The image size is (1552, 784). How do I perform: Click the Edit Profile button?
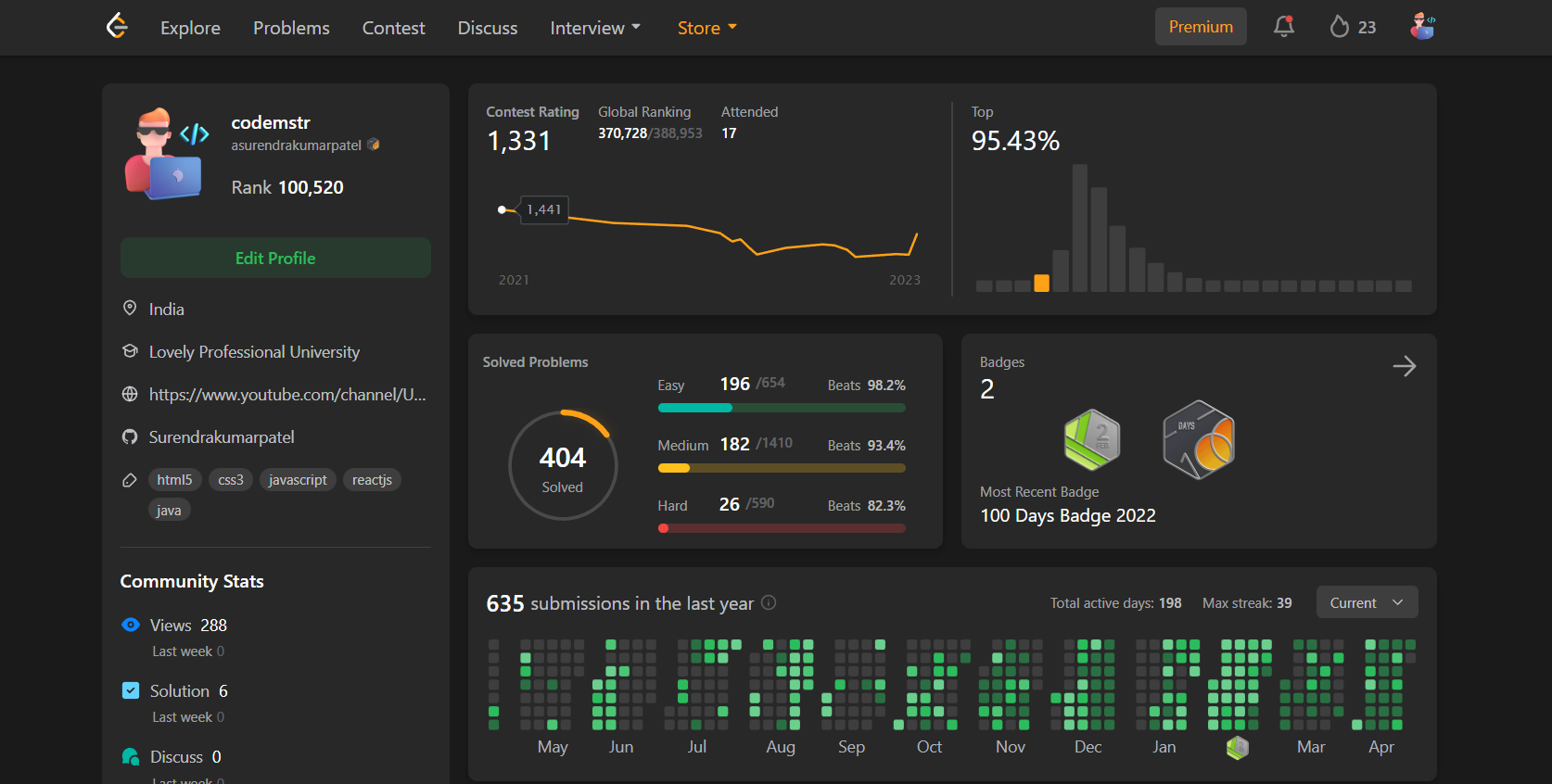275,258
